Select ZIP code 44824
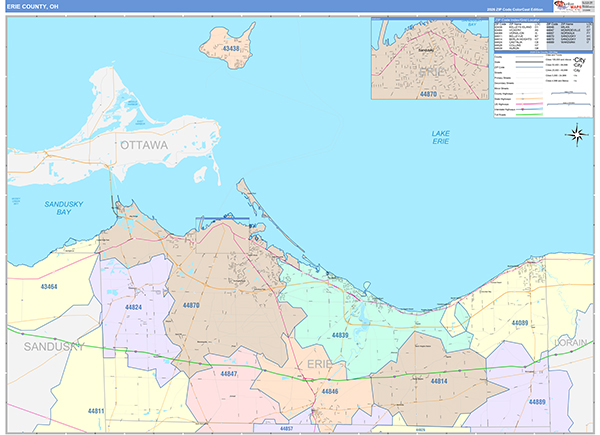 click(133, 307)
